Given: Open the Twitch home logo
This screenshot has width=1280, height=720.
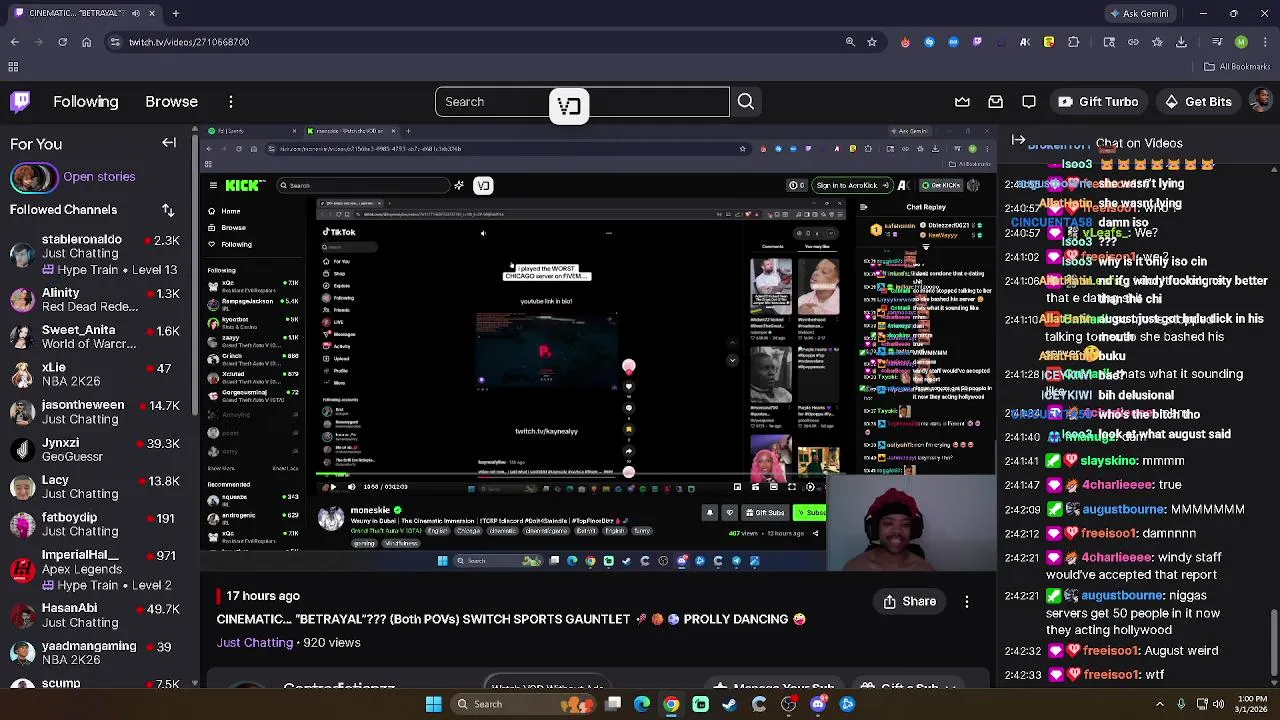Looking at the screenshot, I should [x=20, y=102].
